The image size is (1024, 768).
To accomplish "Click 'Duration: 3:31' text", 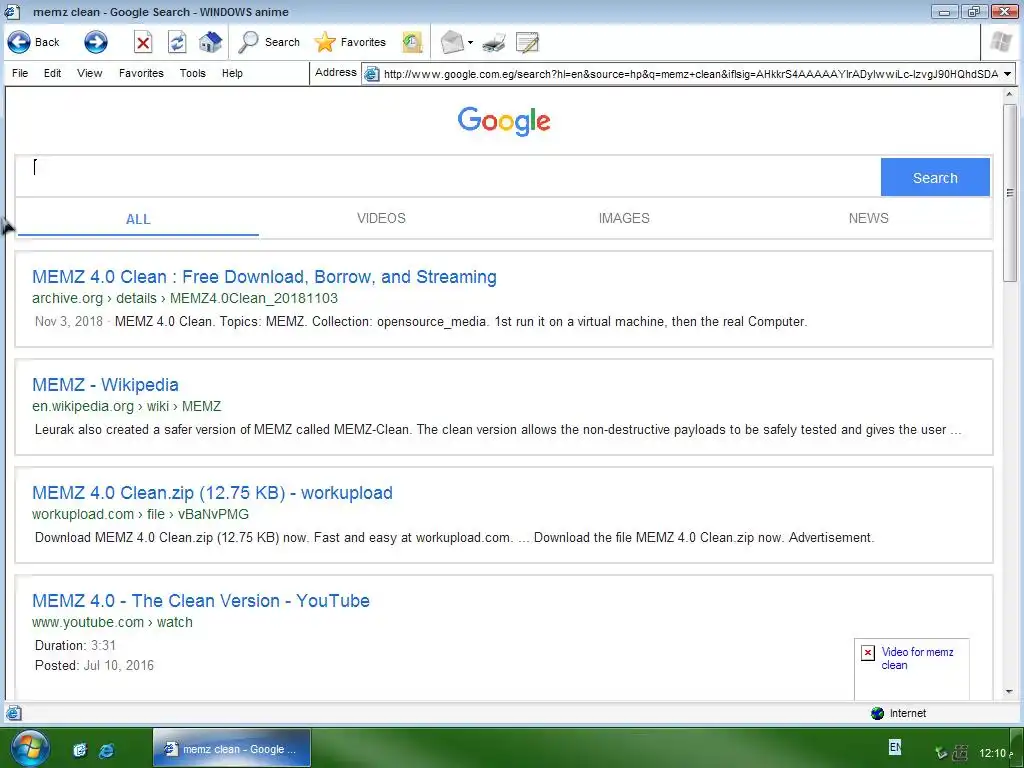I will coord(75,645).
